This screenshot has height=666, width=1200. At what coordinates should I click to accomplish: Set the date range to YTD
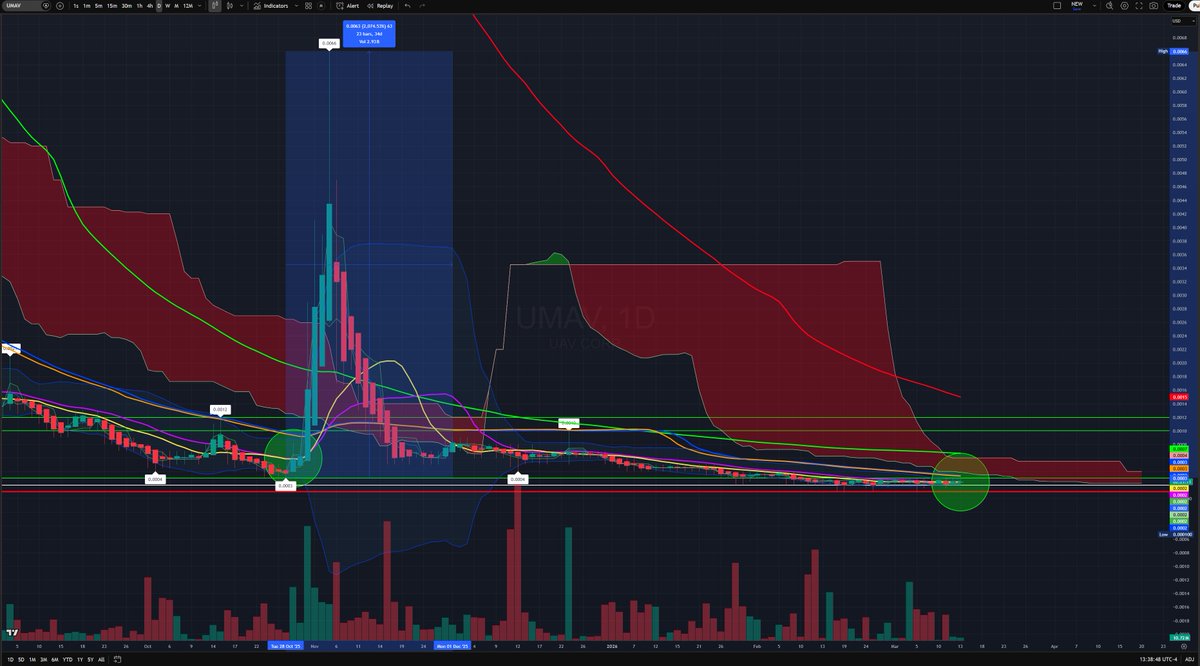pyautogui.click(x=67, y=660)
